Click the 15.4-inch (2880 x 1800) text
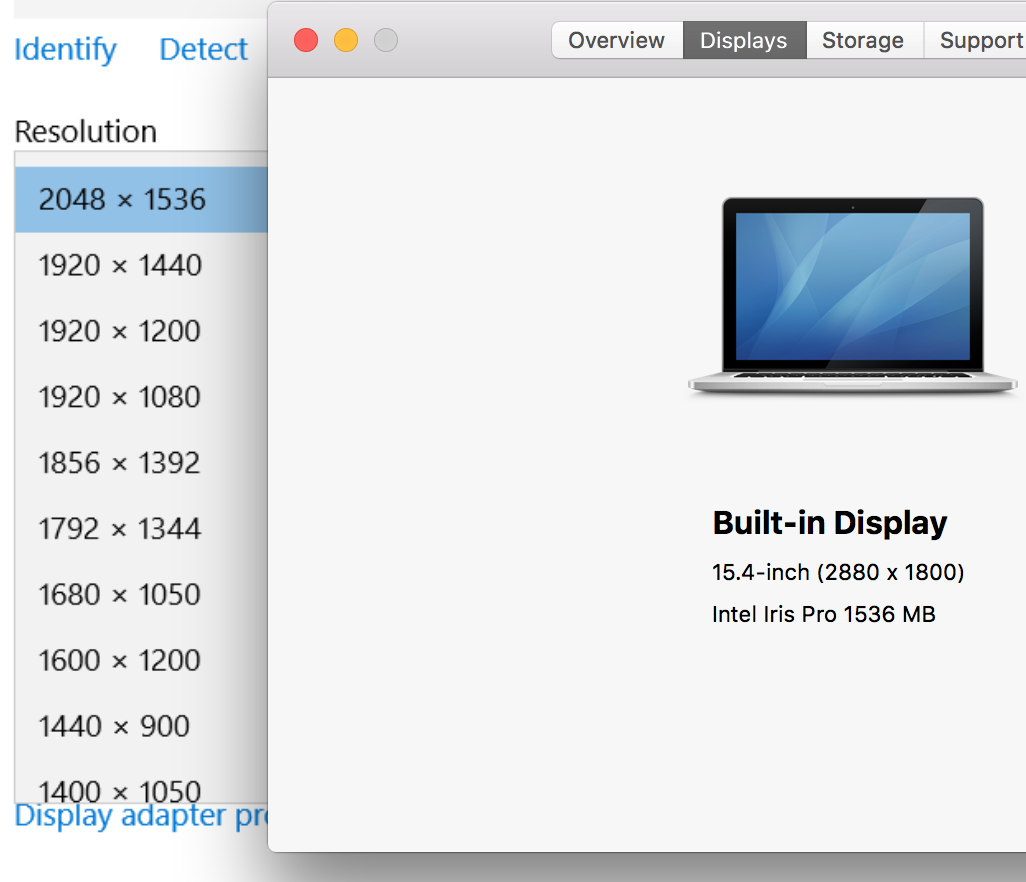This screenshot has width=1026, height=882. [x=838, y=573]
